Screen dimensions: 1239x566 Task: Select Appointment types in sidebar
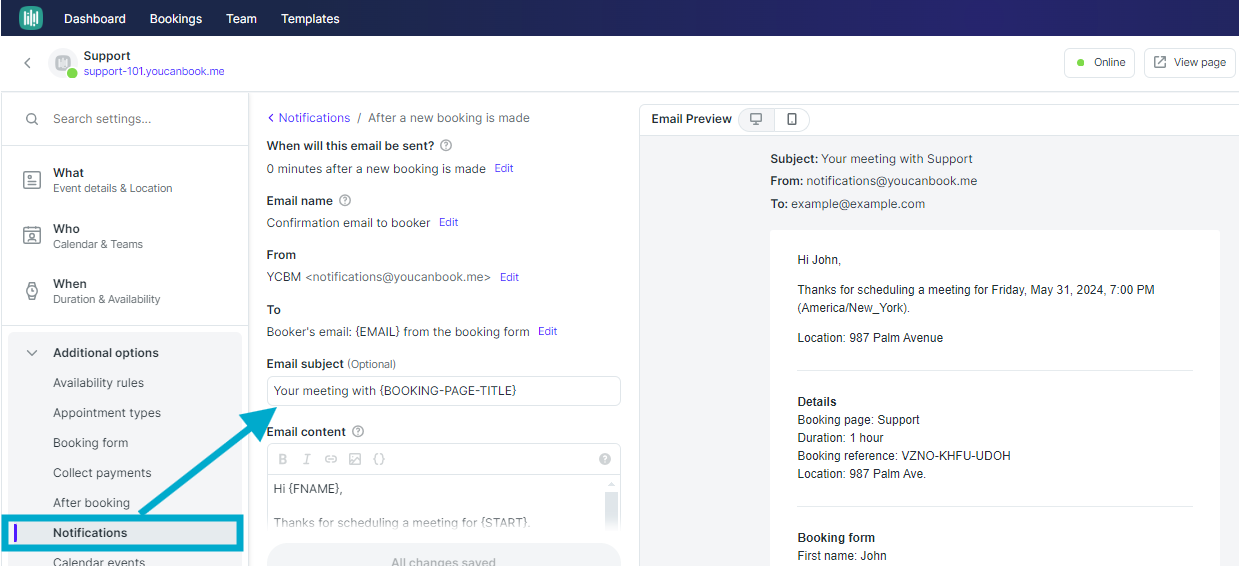[x=107, y=413]
